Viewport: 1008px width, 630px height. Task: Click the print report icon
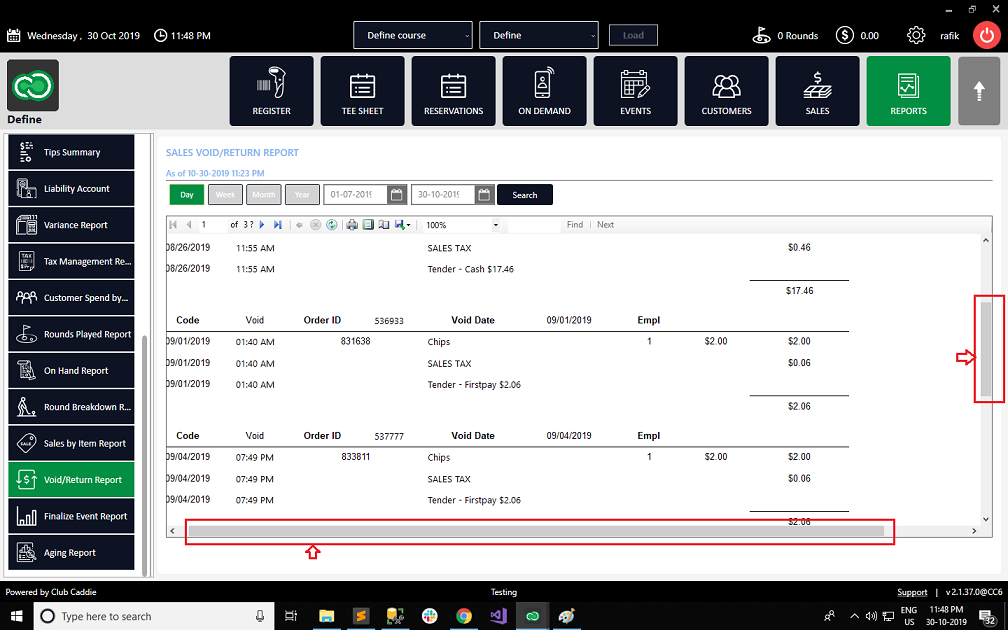point(352,225)
